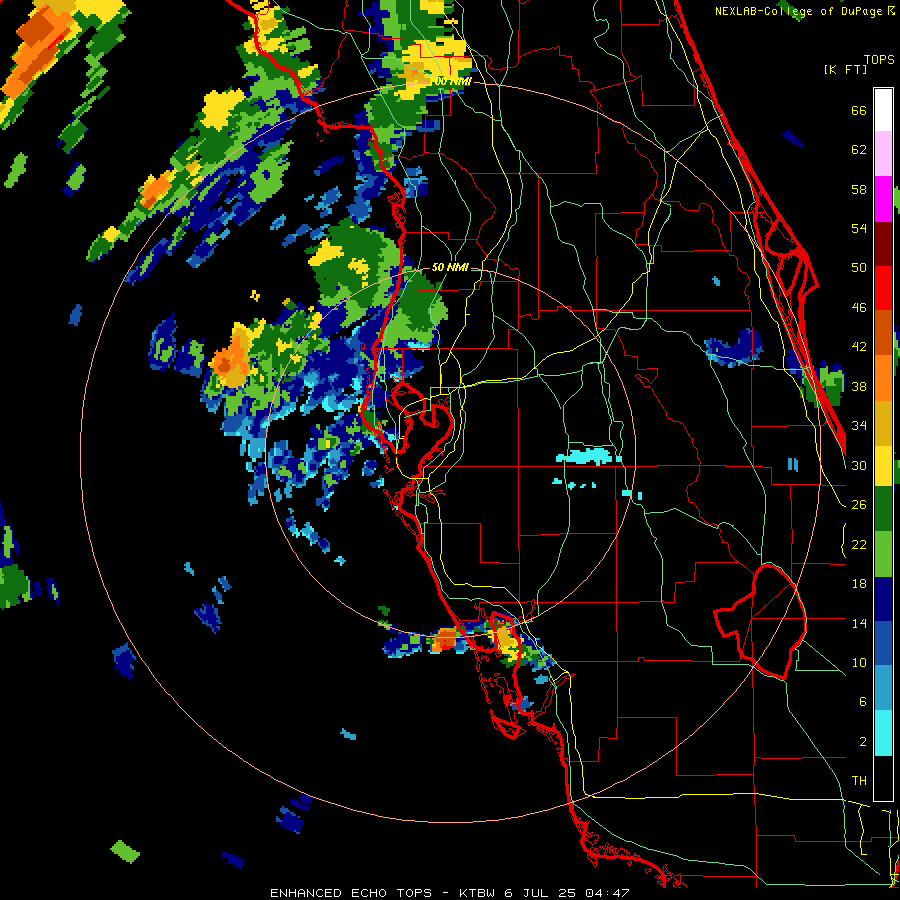Image resolution: width=900 pixels, height=900 pixels.
Task: Click the 38 value beside the color bar
Action: pos(859,386)
